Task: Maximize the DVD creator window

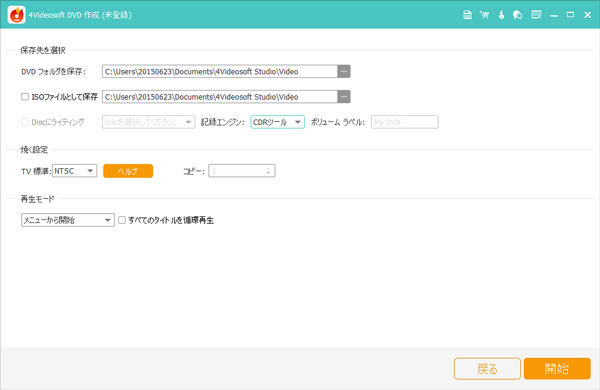Action: tap(570, 15)
